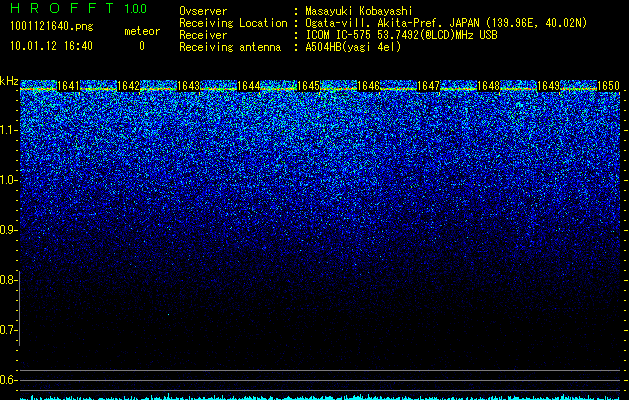
Task: Click the Receiving antenna label
Action: (x=230, y=47)
